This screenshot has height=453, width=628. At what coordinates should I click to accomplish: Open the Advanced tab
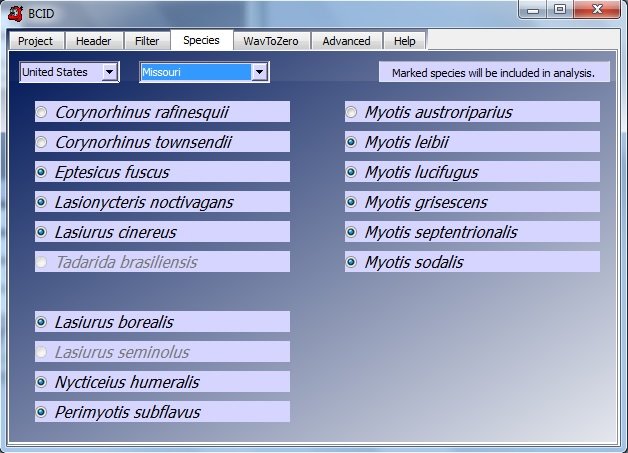346,41
